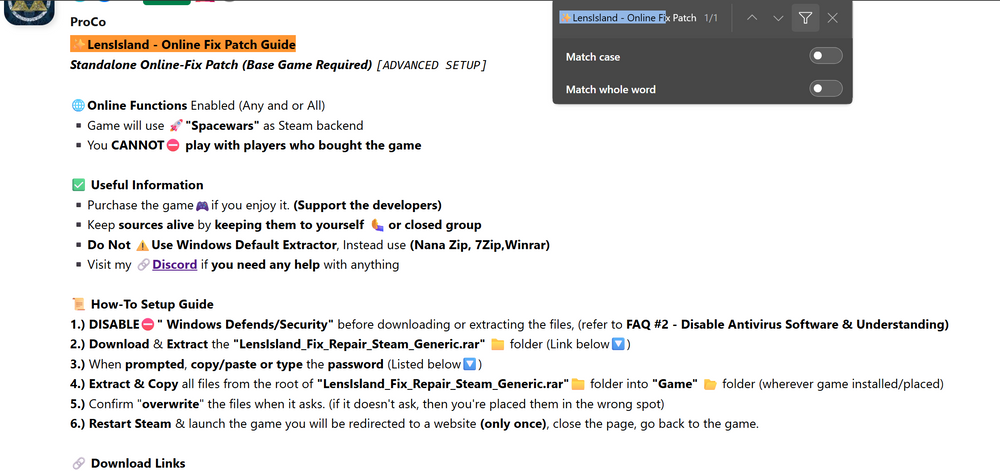1000x471 pixels.
Task: Click the find search text field
Action: tap(628, 18)
